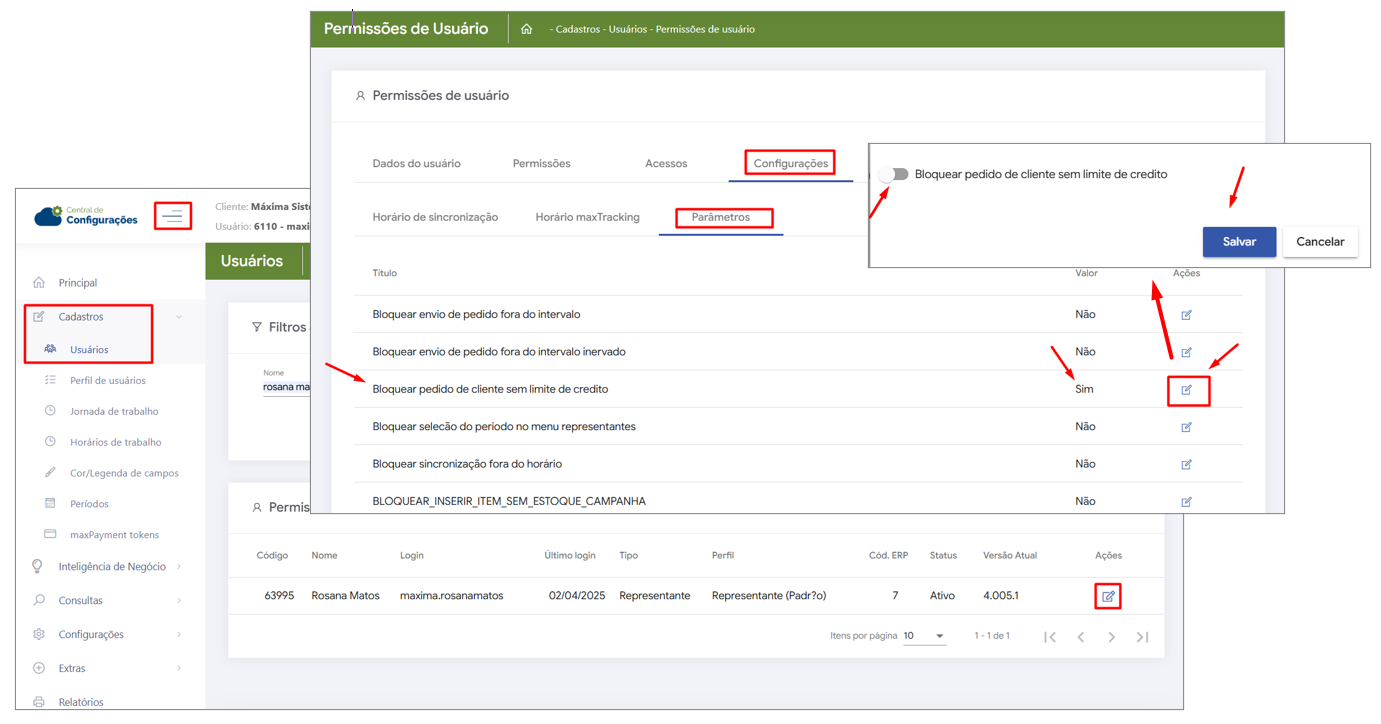The width and height of the screenshot is (1381, 724).
Task: Switch to the Configurações tab
Action: click(x=790, y=163)
